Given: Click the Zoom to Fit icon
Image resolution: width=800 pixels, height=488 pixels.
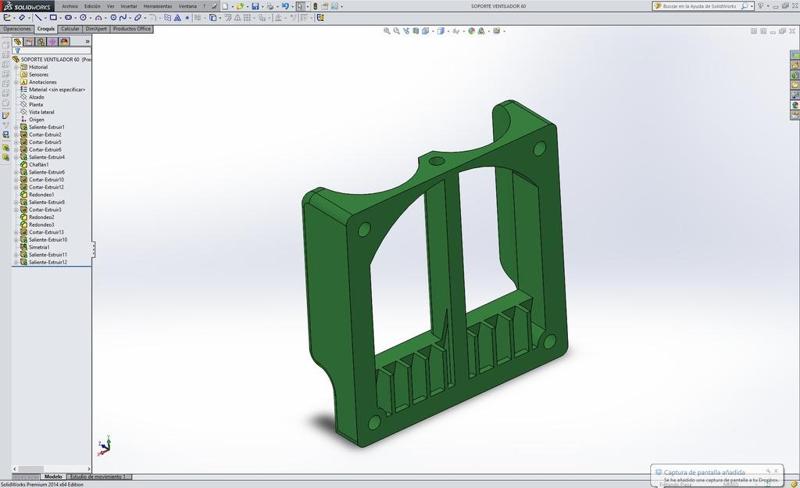Looking at the screenshot, I should click(x=387, y=31).
